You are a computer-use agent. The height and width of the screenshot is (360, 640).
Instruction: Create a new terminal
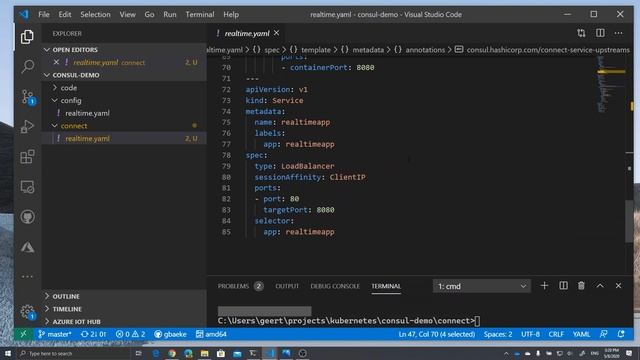click(544, 286)
